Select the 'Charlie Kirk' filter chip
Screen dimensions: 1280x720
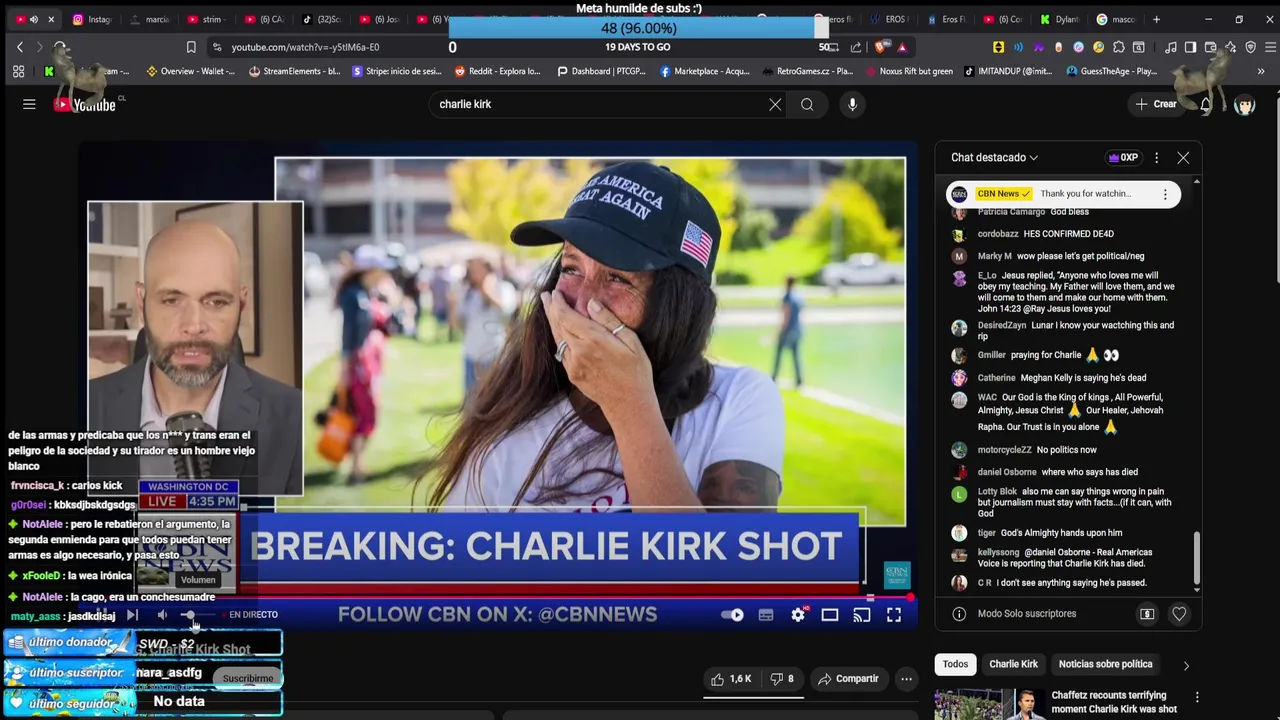coord(1013,664)
